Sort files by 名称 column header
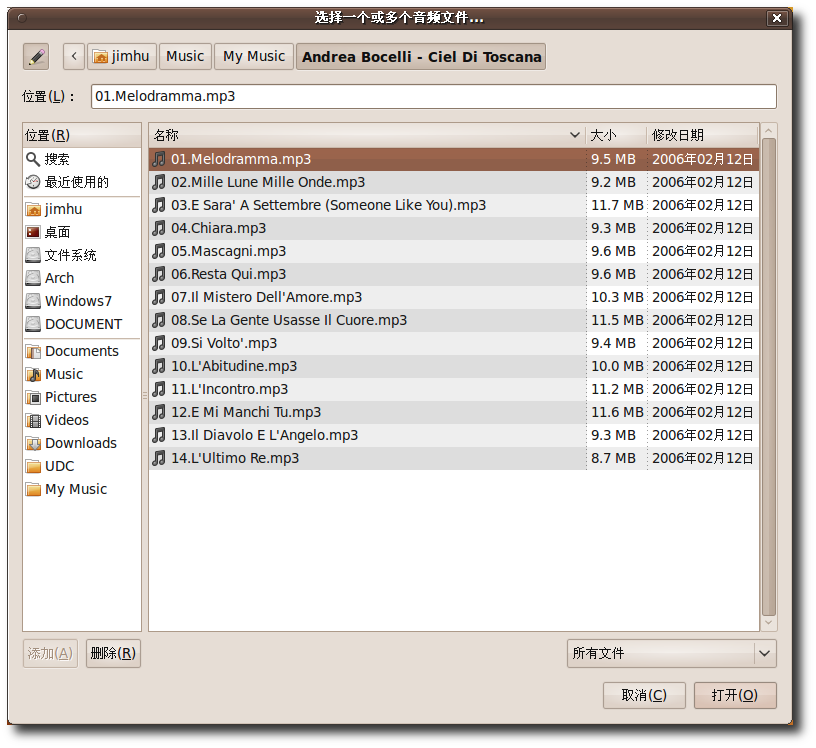 (367, 135)
